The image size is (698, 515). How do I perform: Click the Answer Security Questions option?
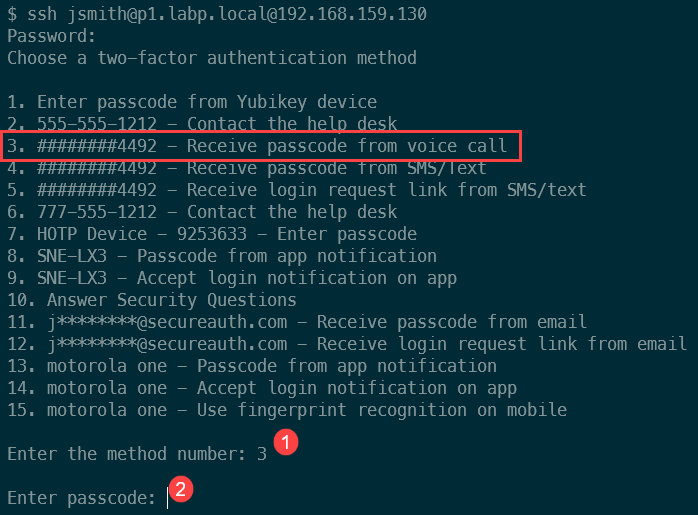click(x=152, y=300)
